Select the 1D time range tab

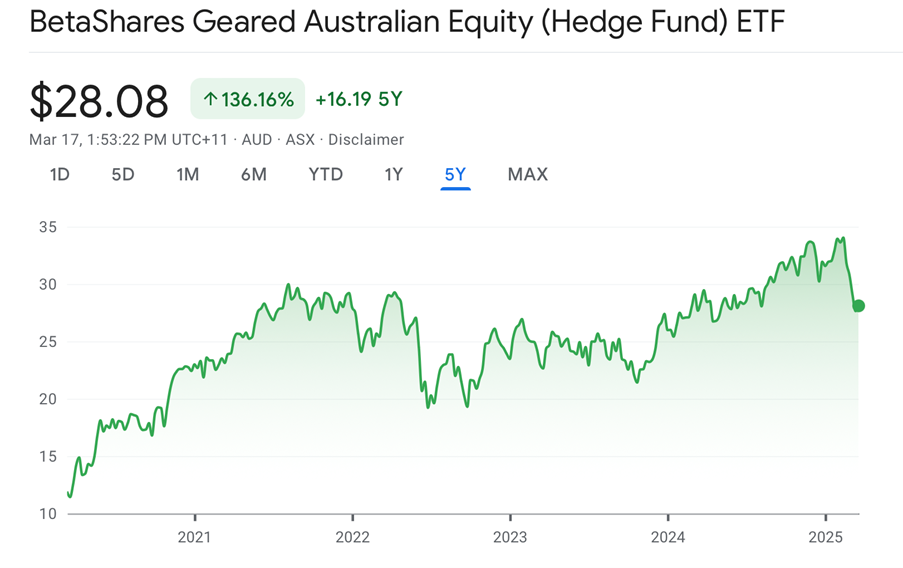tap(60, 175)
